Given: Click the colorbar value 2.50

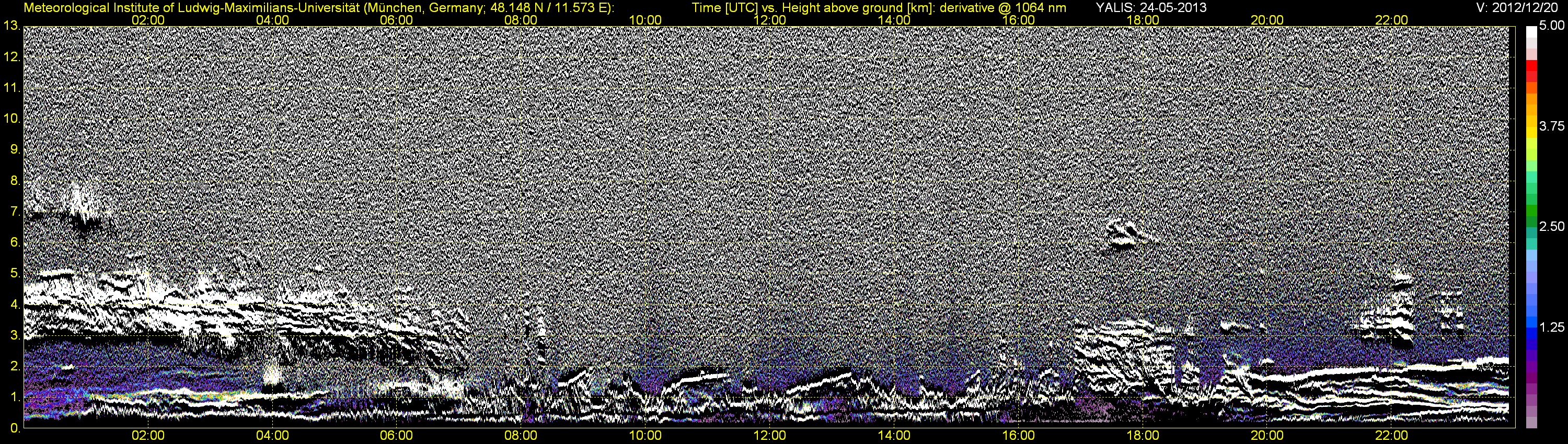Looking at the screenshot, I should [1552, 227].
